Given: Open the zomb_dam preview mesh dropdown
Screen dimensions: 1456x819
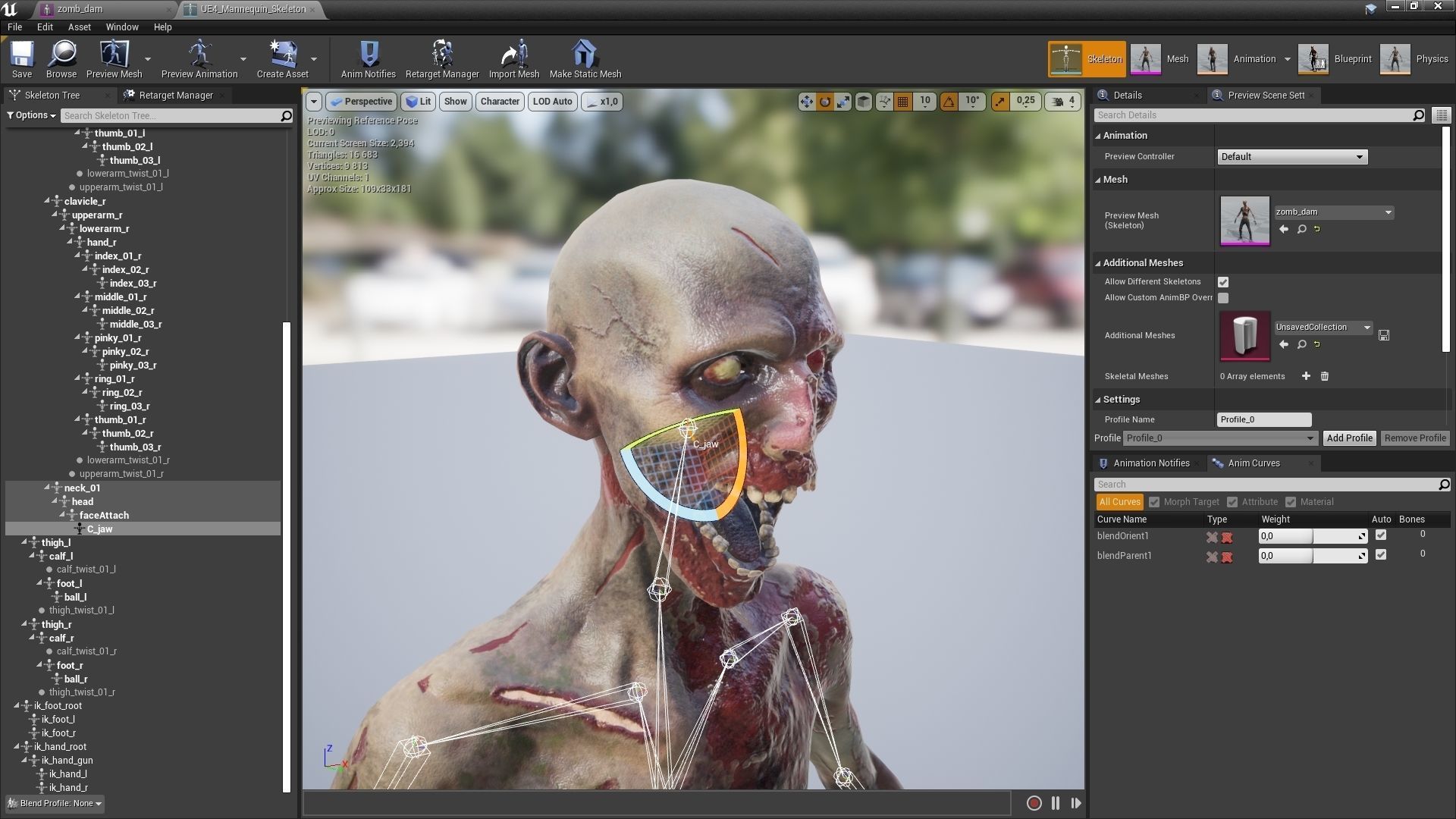Looking at the screenshot, I should point(1334,212).
